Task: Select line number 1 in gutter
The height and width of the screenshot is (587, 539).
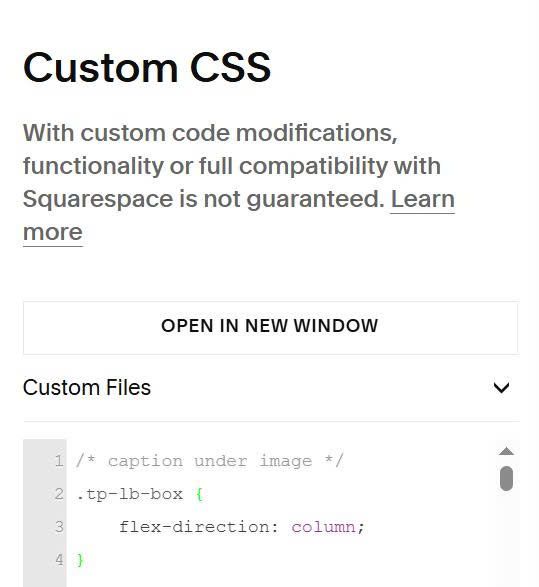Action: [59, 461]
